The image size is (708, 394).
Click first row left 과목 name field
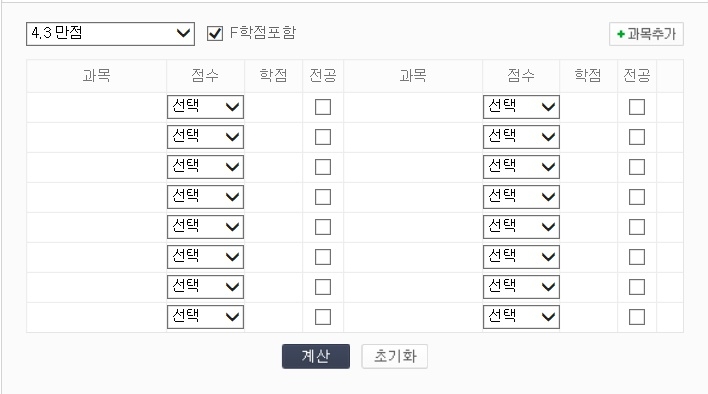click(x=96, y=107)
